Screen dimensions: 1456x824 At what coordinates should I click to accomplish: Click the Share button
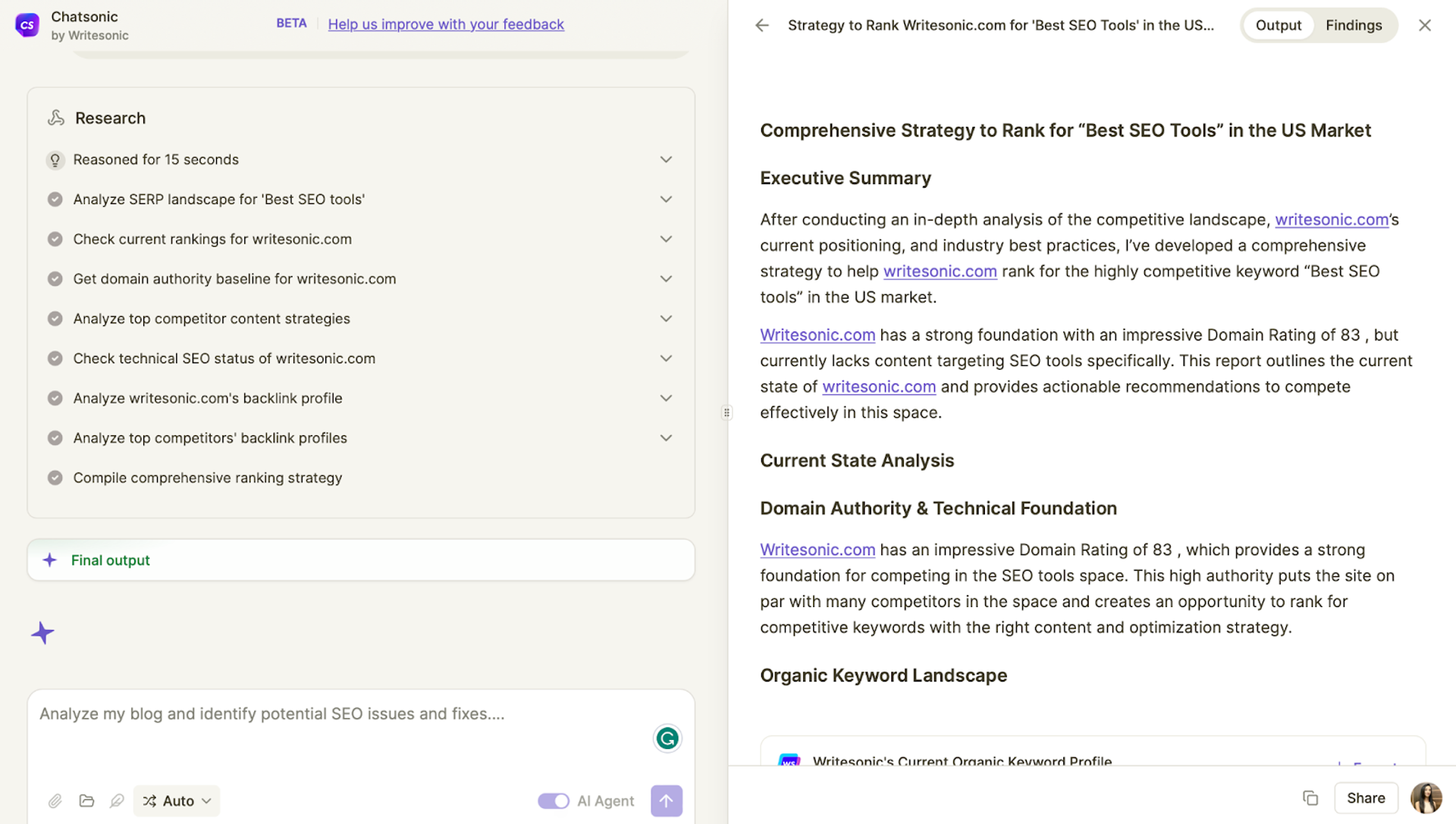[1366, 797]
